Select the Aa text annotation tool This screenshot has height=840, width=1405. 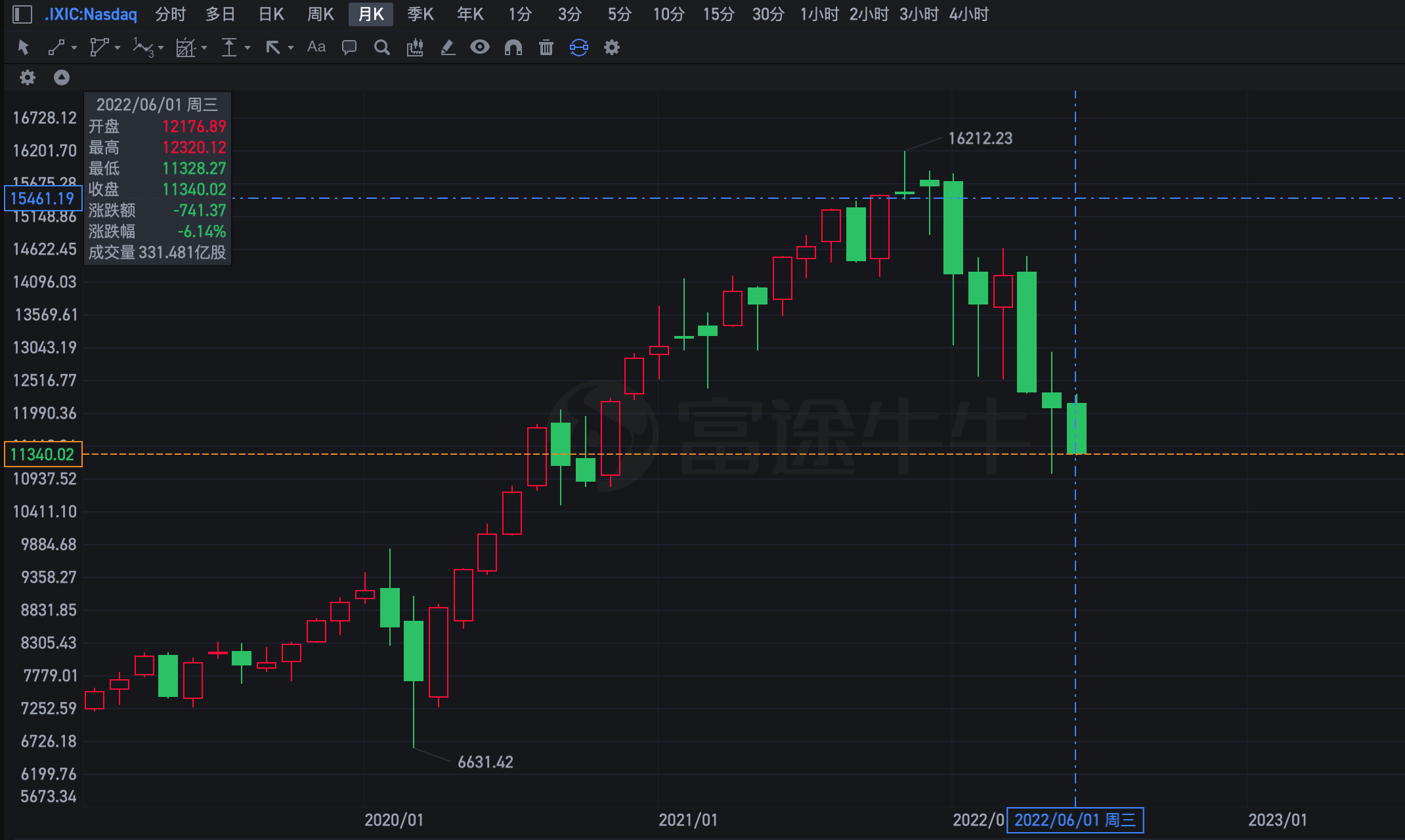click(316, 47)
